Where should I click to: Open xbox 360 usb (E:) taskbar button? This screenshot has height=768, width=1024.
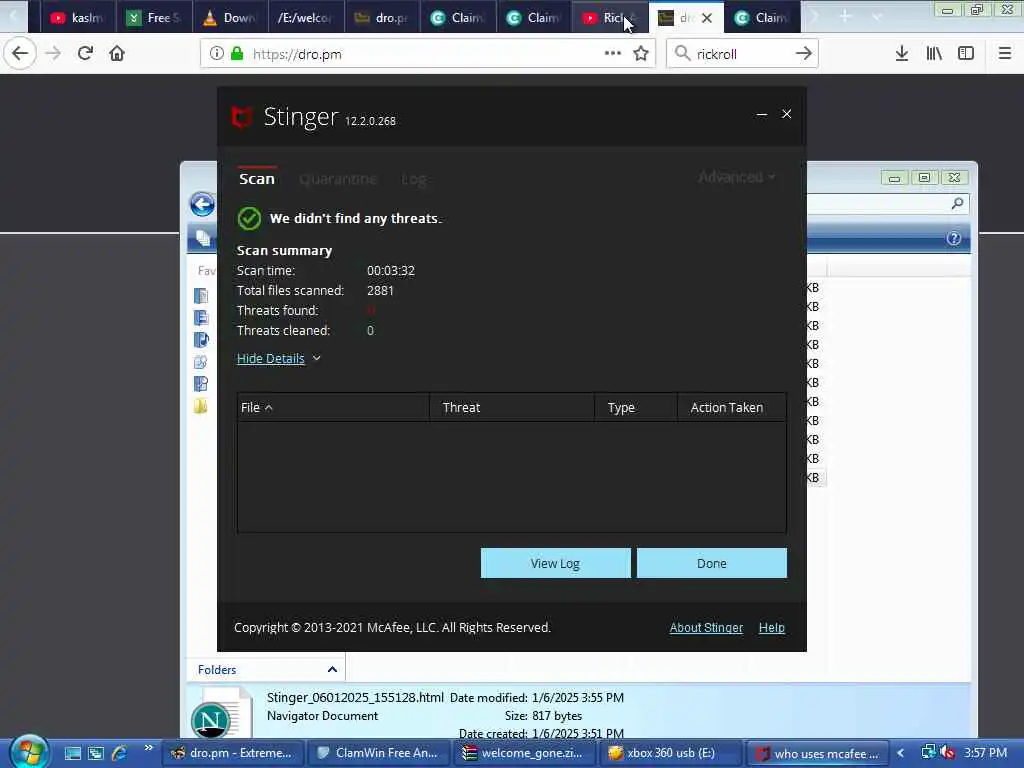coord(671,753)
